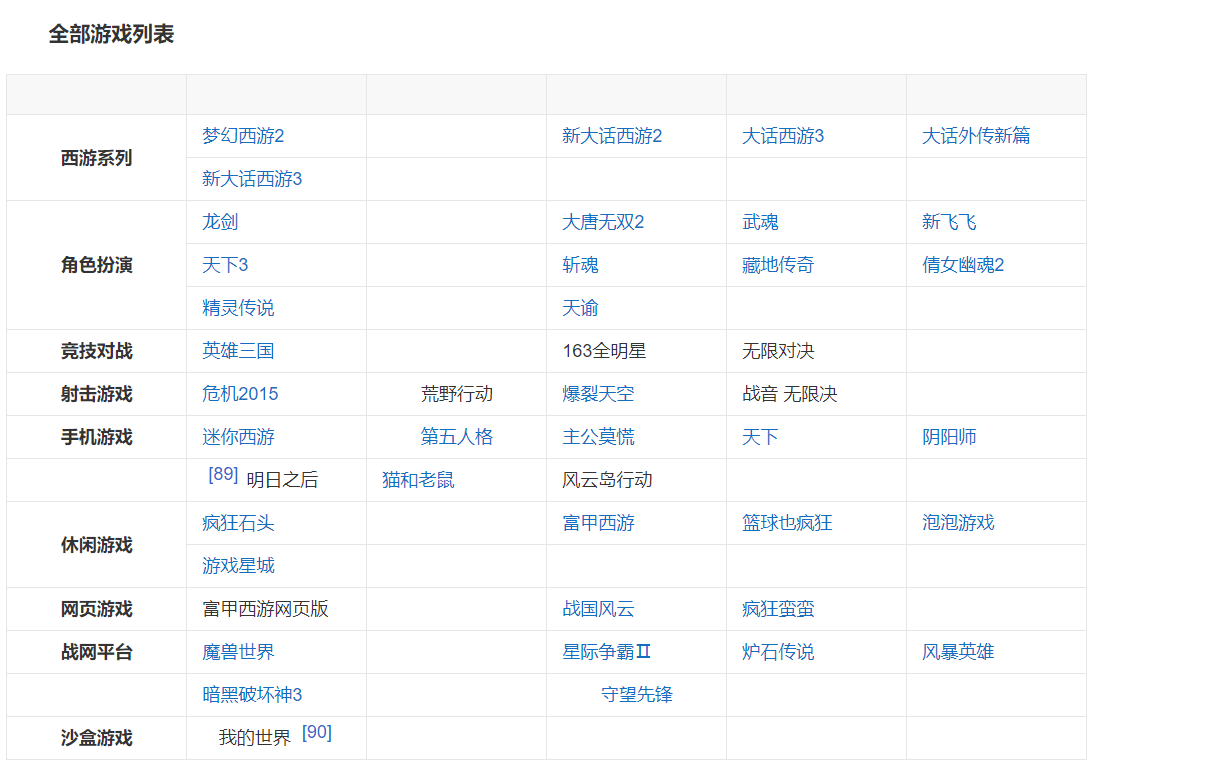The width and height of the screenshot is (1228, 767).
Task: Click the 主公莫慌 link
Action: point(598,437)
